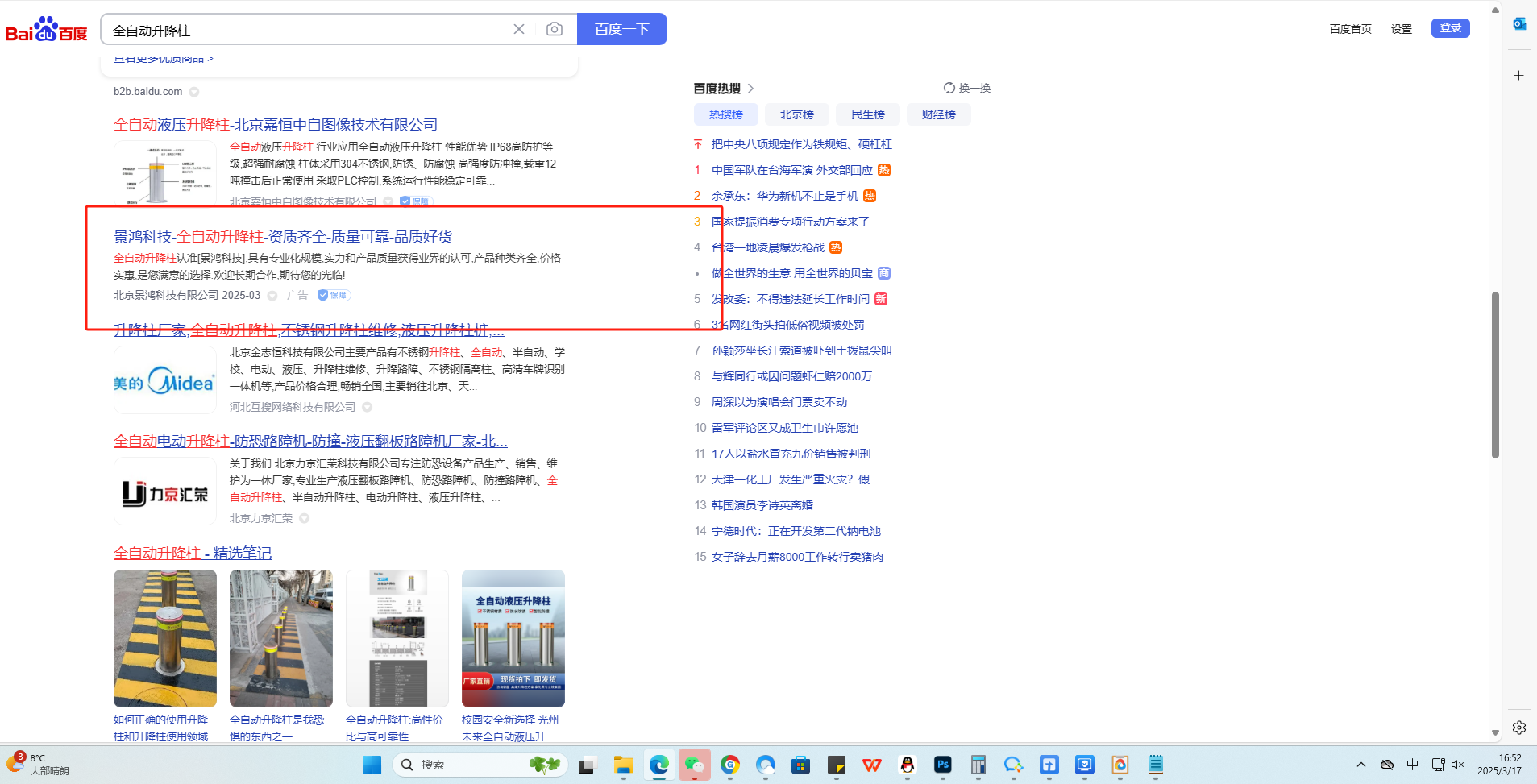
Task: Open the Outlook sidebar icon
Action: 1518,24
